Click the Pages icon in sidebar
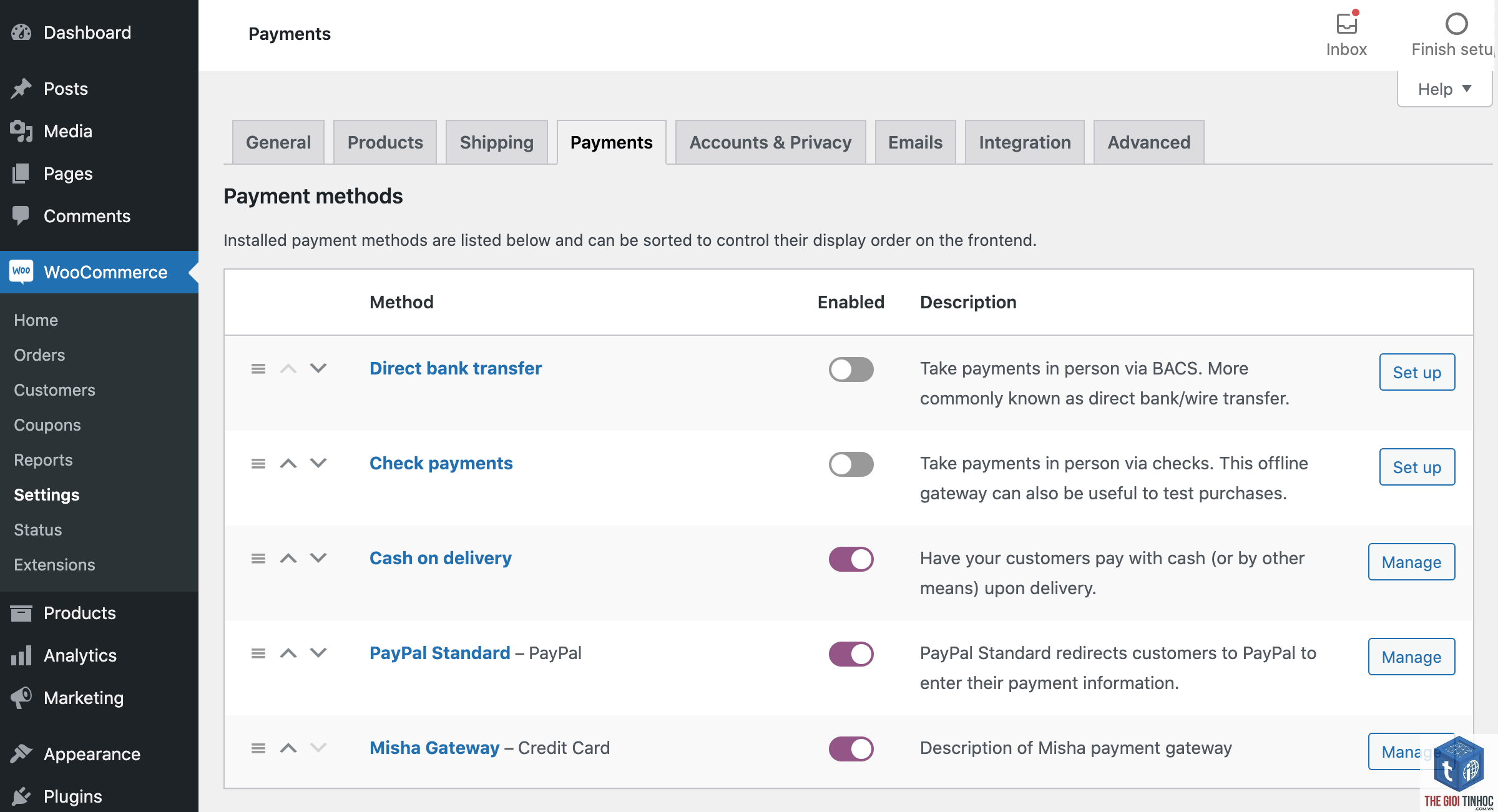Viewport: 1498px width, 812px height. (21, 174)
